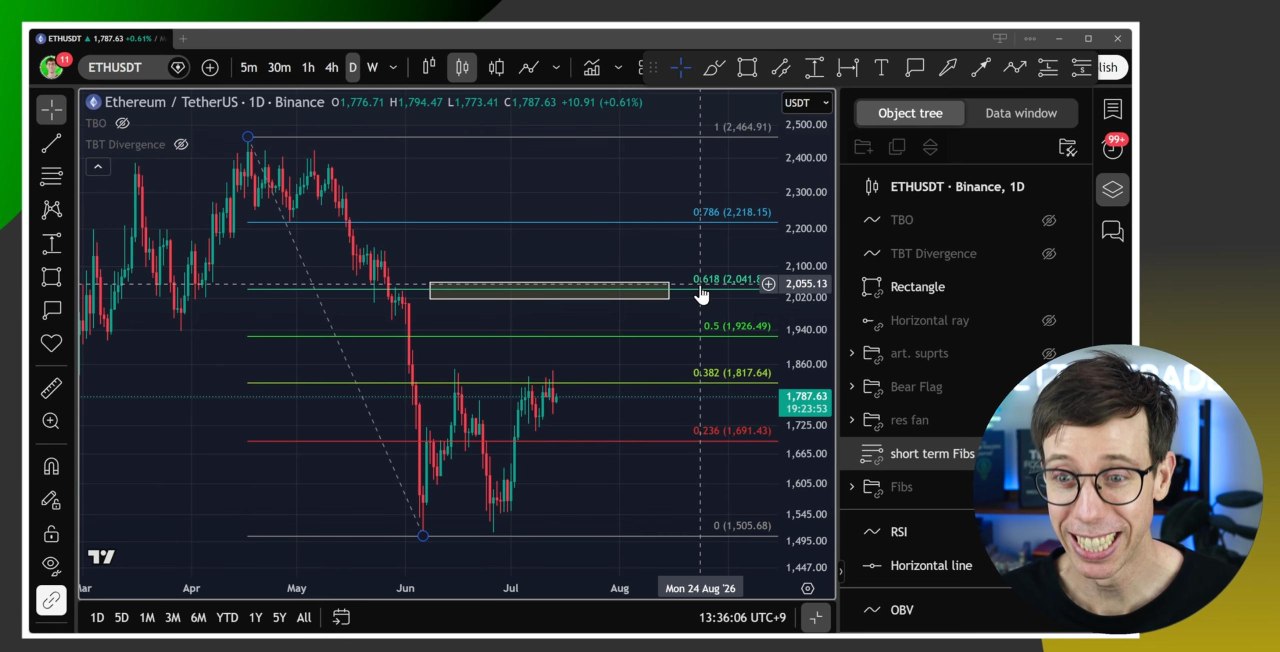
Task: Select the price range tool in floating toolbar
Action: click(814, 67)
